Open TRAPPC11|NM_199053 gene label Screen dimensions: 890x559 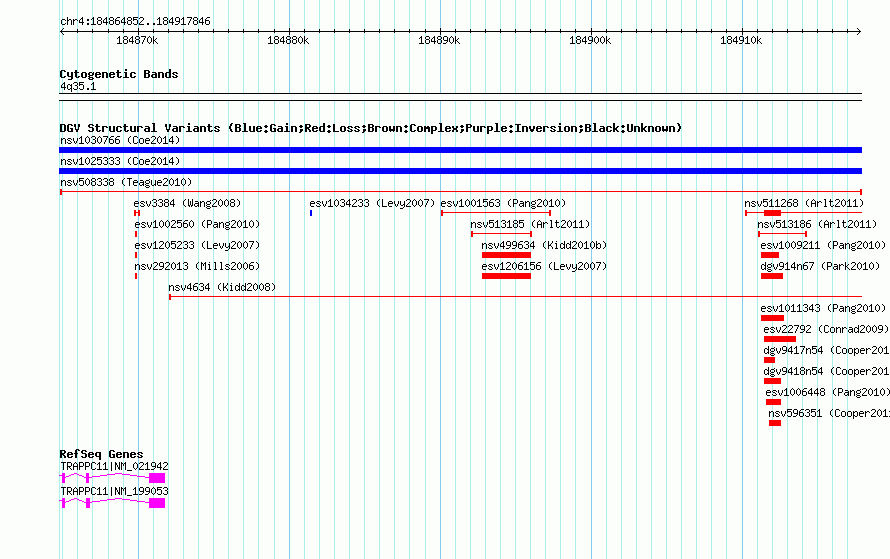(x=114, y=491)
